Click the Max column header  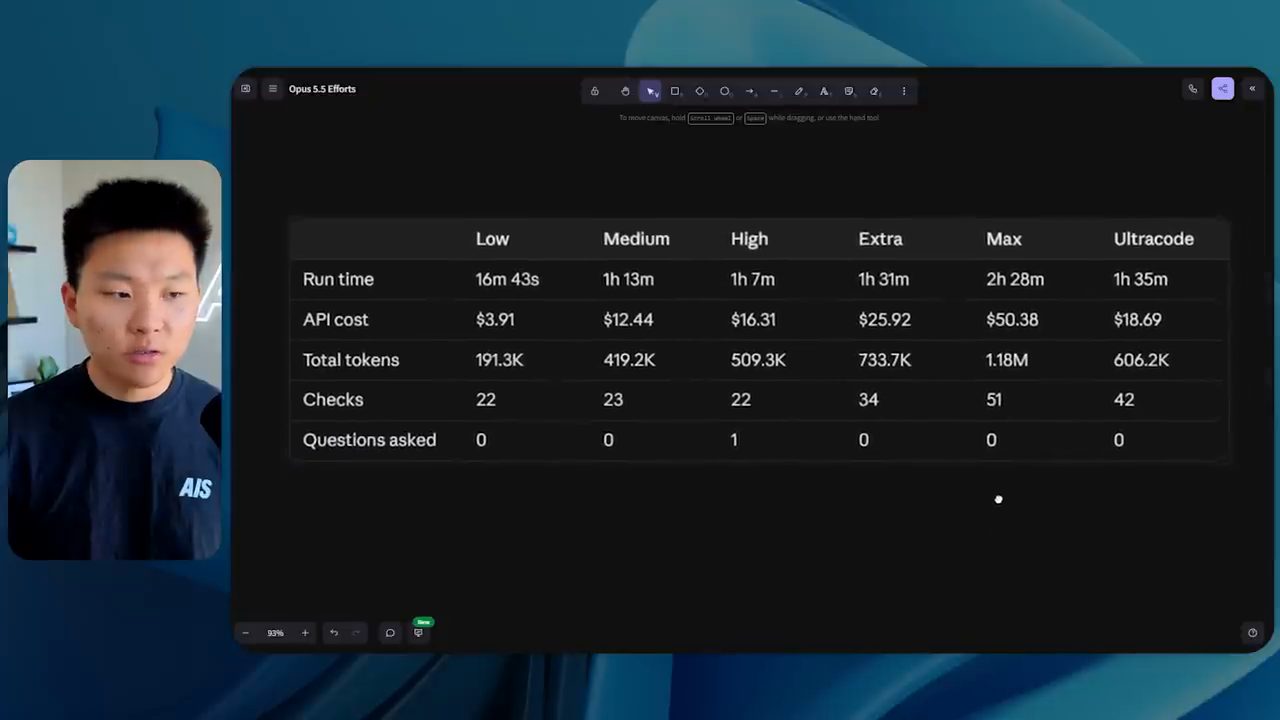coord(1004,239)
